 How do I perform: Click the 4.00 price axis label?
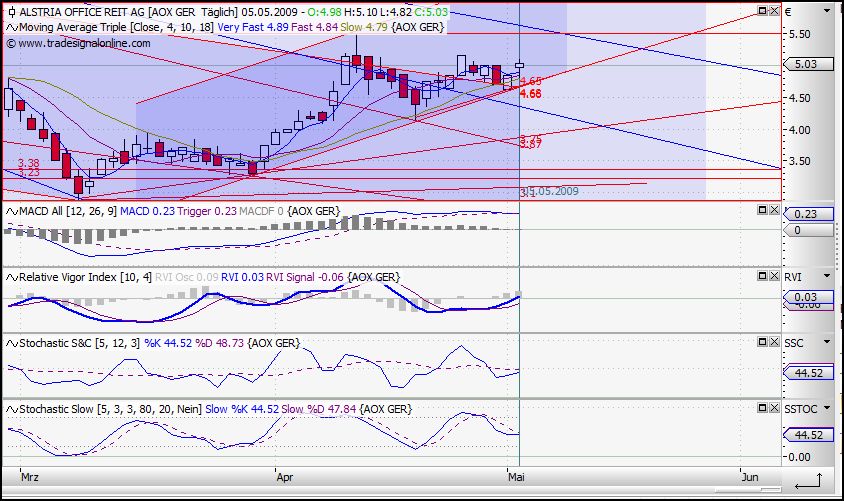(799, 130)
